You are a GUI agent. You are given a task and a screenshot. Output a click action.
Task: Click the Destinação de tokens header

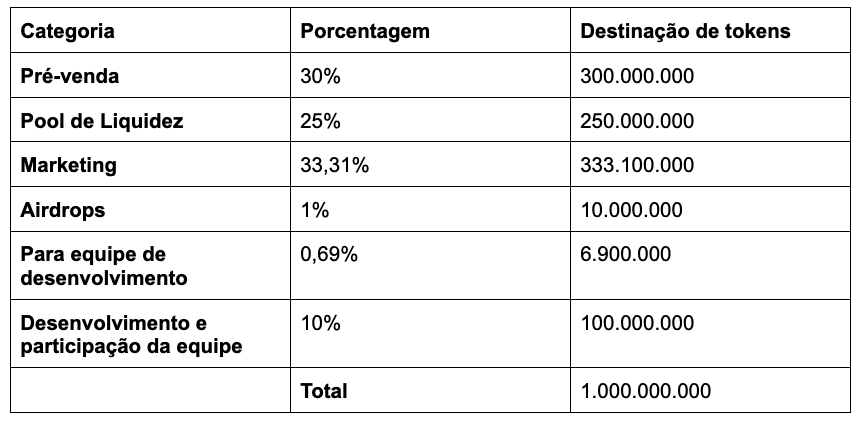coord(710,30)
